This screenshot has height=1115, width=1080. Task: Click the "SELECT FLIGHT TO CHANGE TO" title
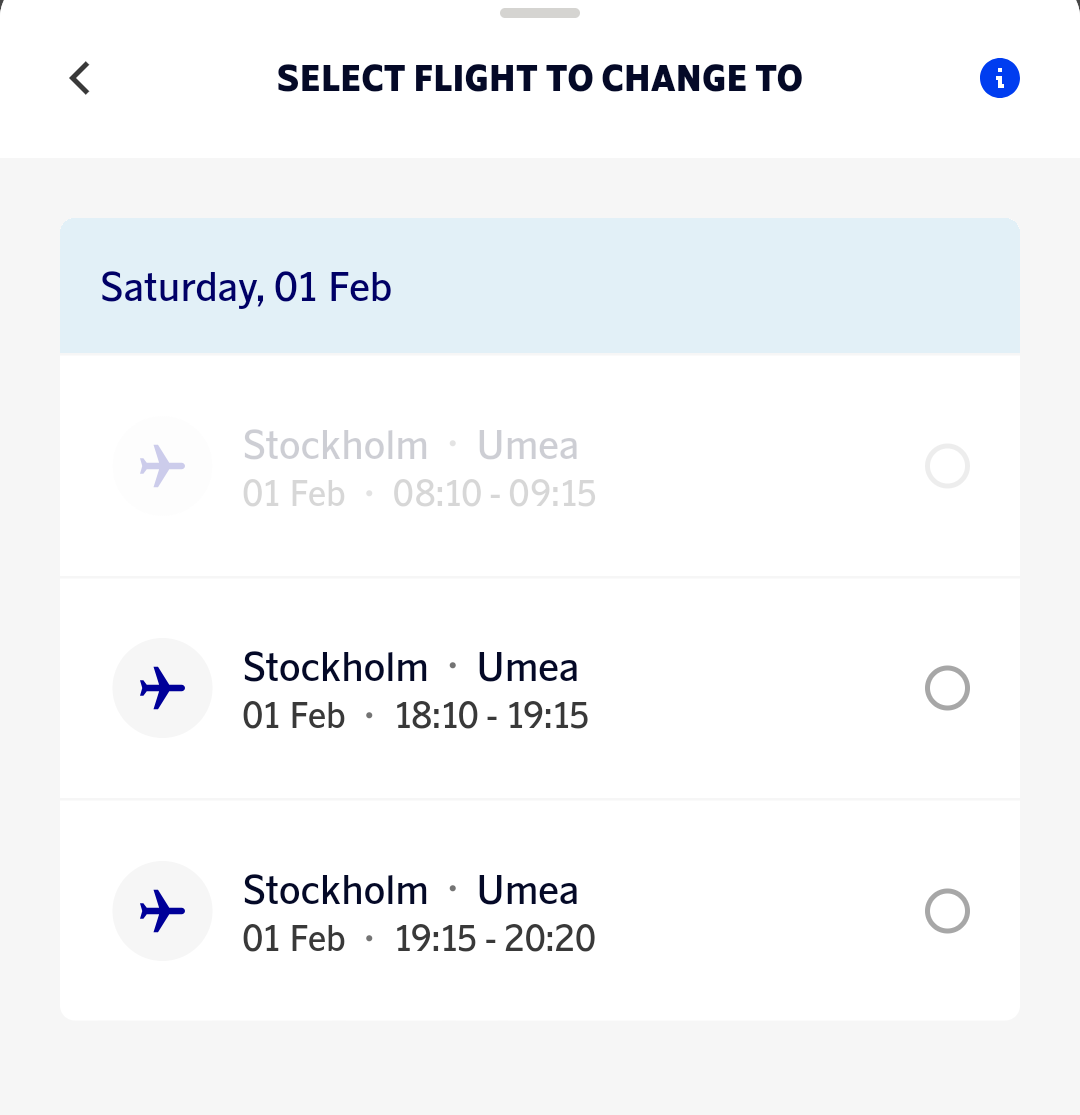(540, 78)
